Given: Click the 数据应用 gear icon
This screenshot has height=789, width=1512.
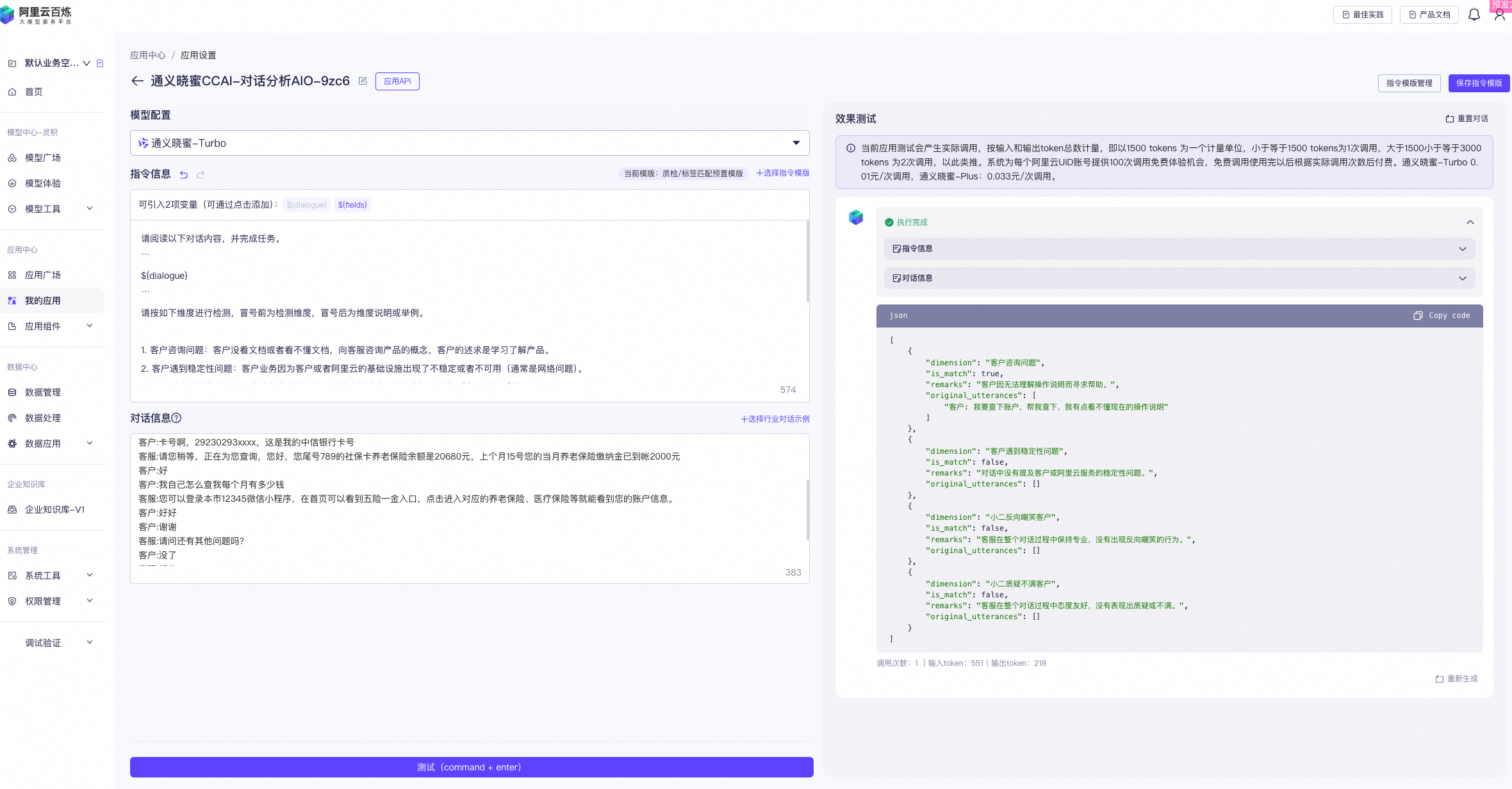Looking at the screenshot, I should point(12,444).
